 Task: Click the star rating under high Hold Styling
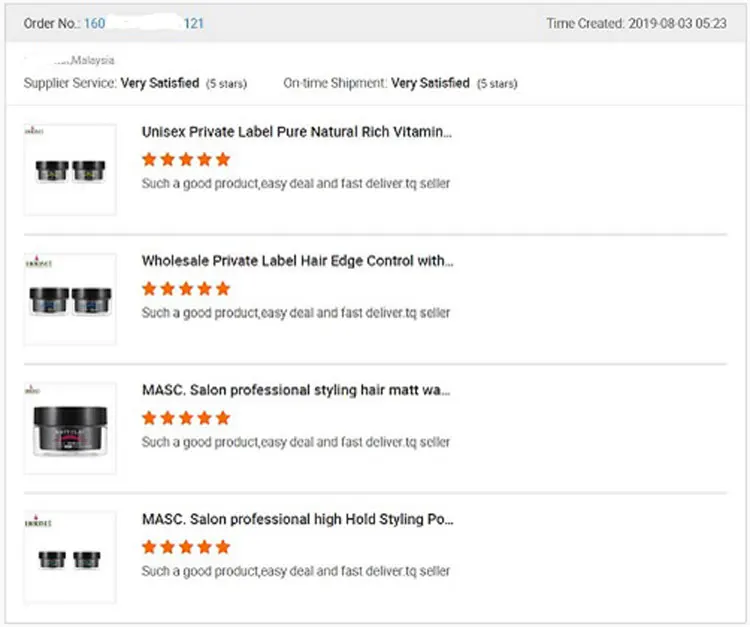pyautogui.click(x=187, y=547)
